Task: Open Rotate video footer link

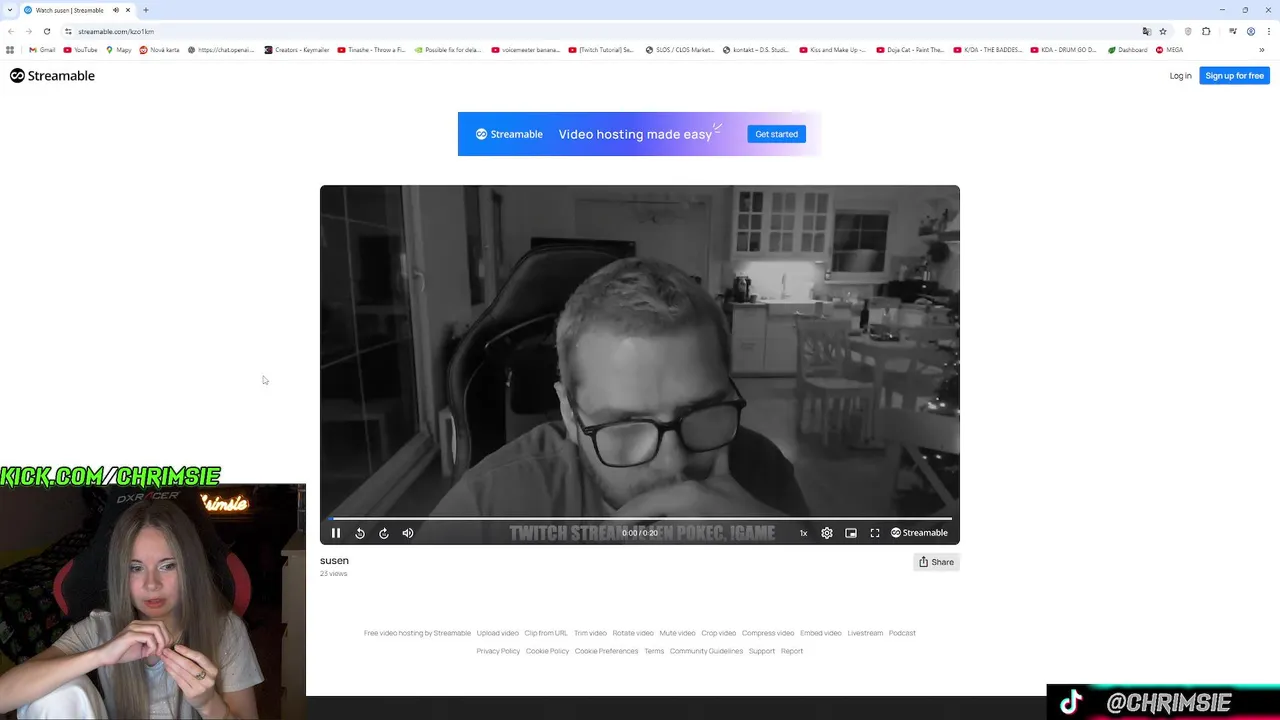Action: [x=633, y=633]
